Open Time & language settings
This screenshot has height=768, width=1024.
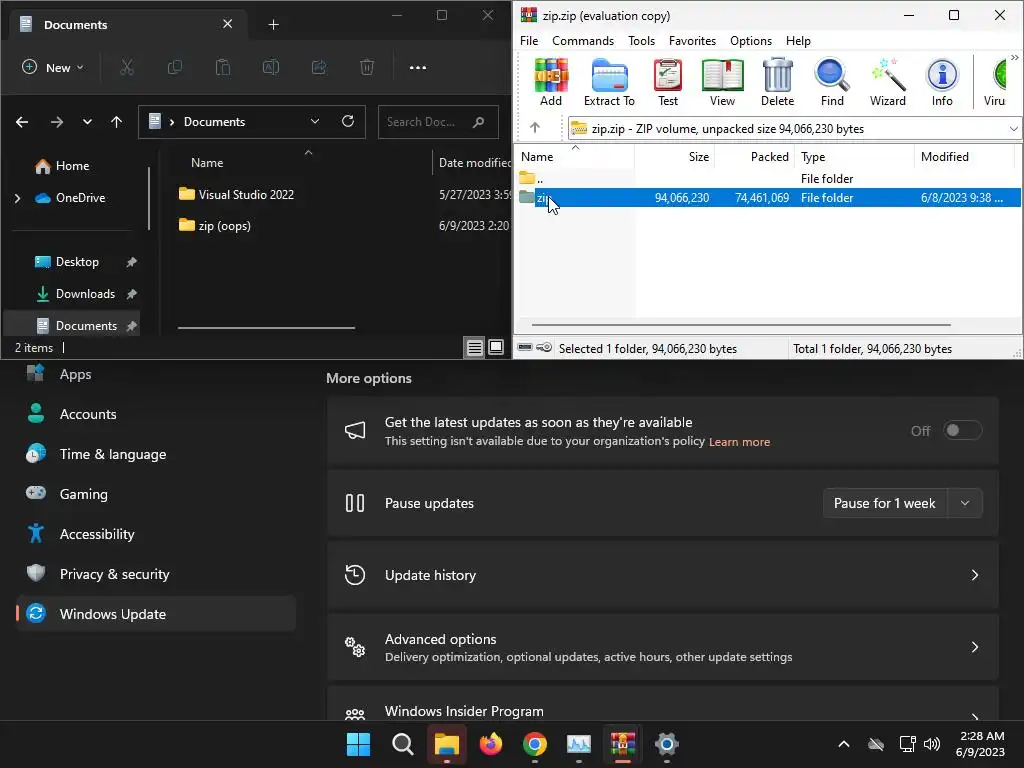pyautogui.click(x=156, y=455)
